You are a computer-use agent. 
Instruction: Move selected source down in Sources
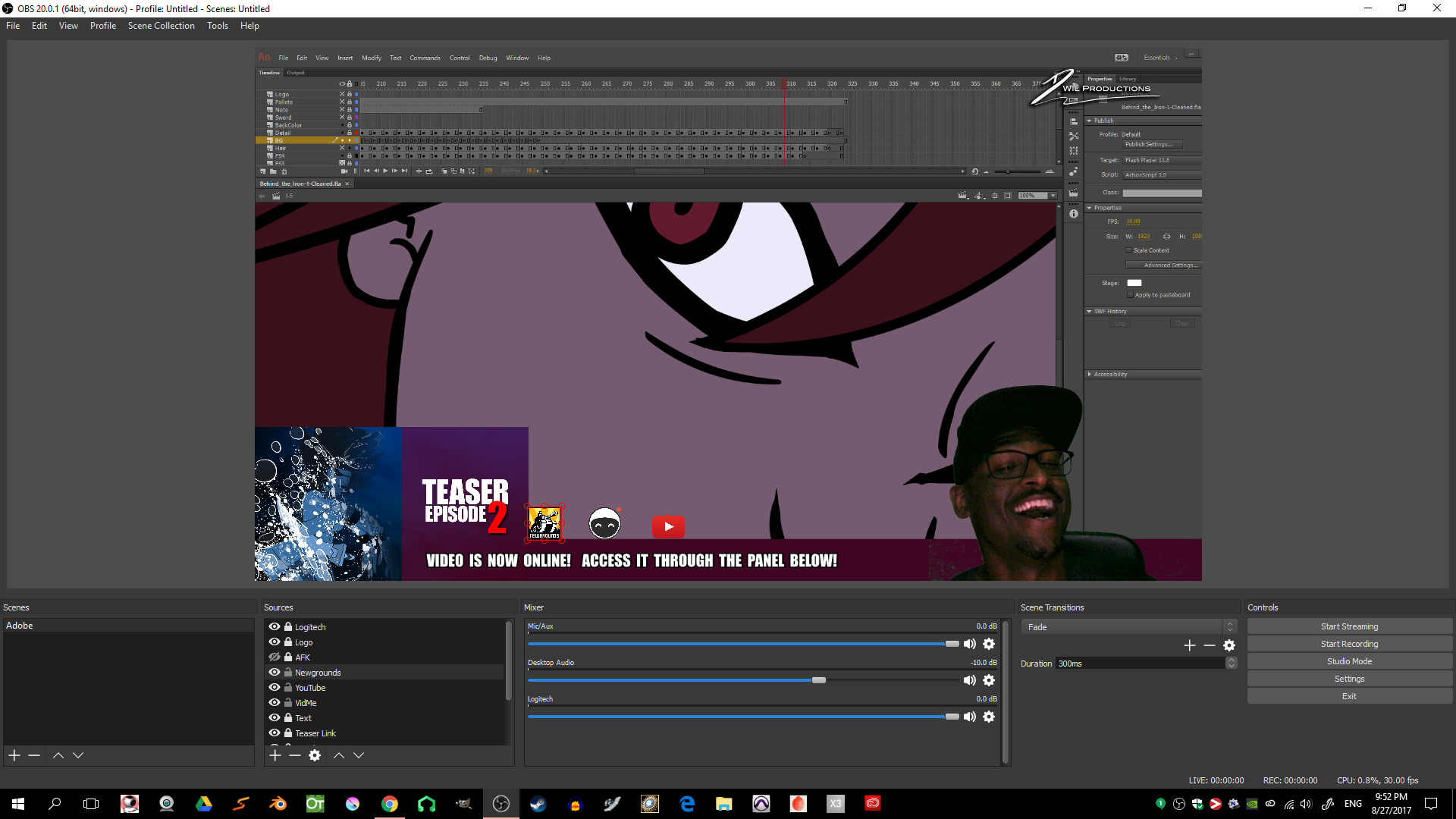[359, 755]
